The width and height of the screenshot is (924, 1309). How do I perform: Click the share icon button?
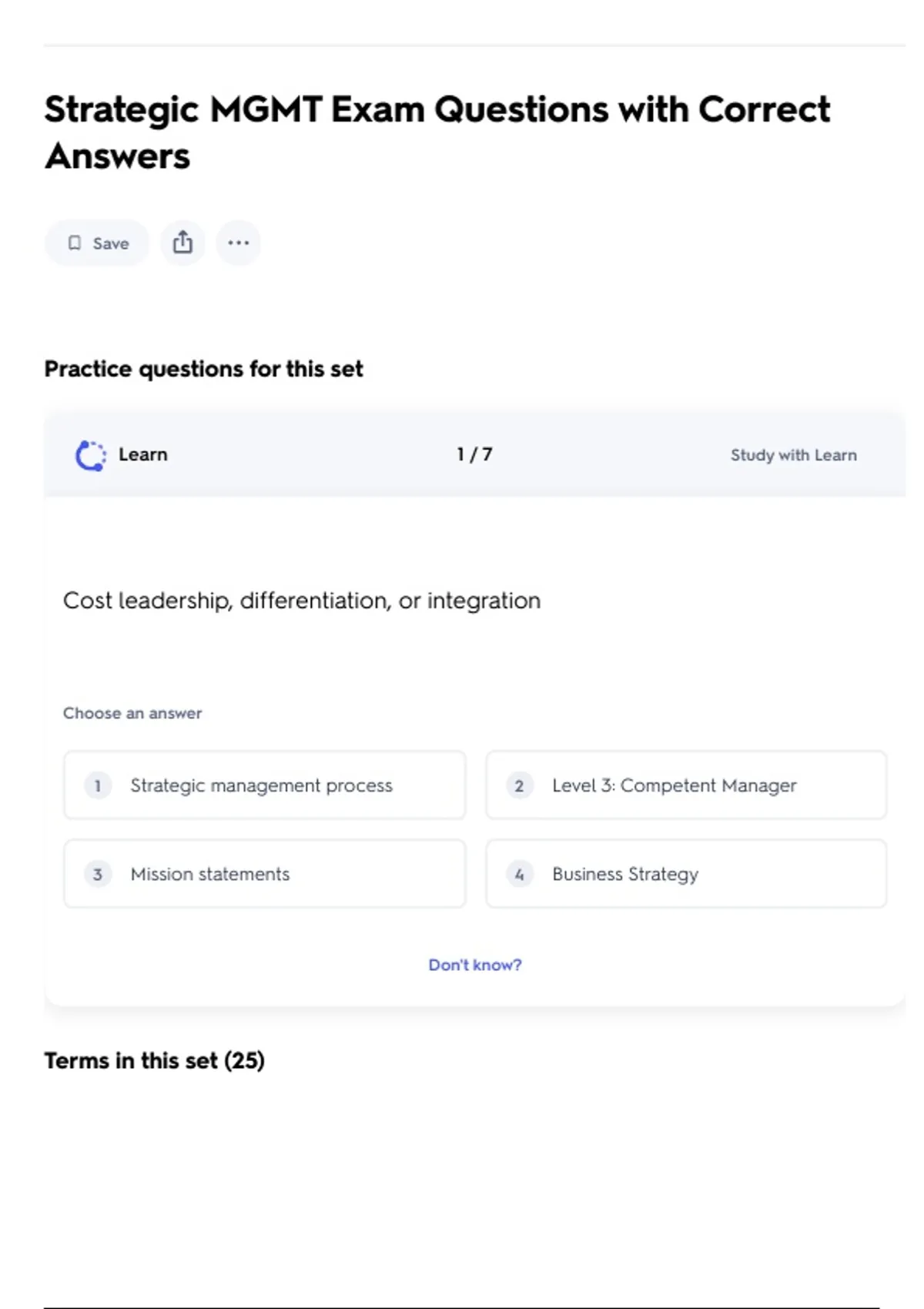182,243
